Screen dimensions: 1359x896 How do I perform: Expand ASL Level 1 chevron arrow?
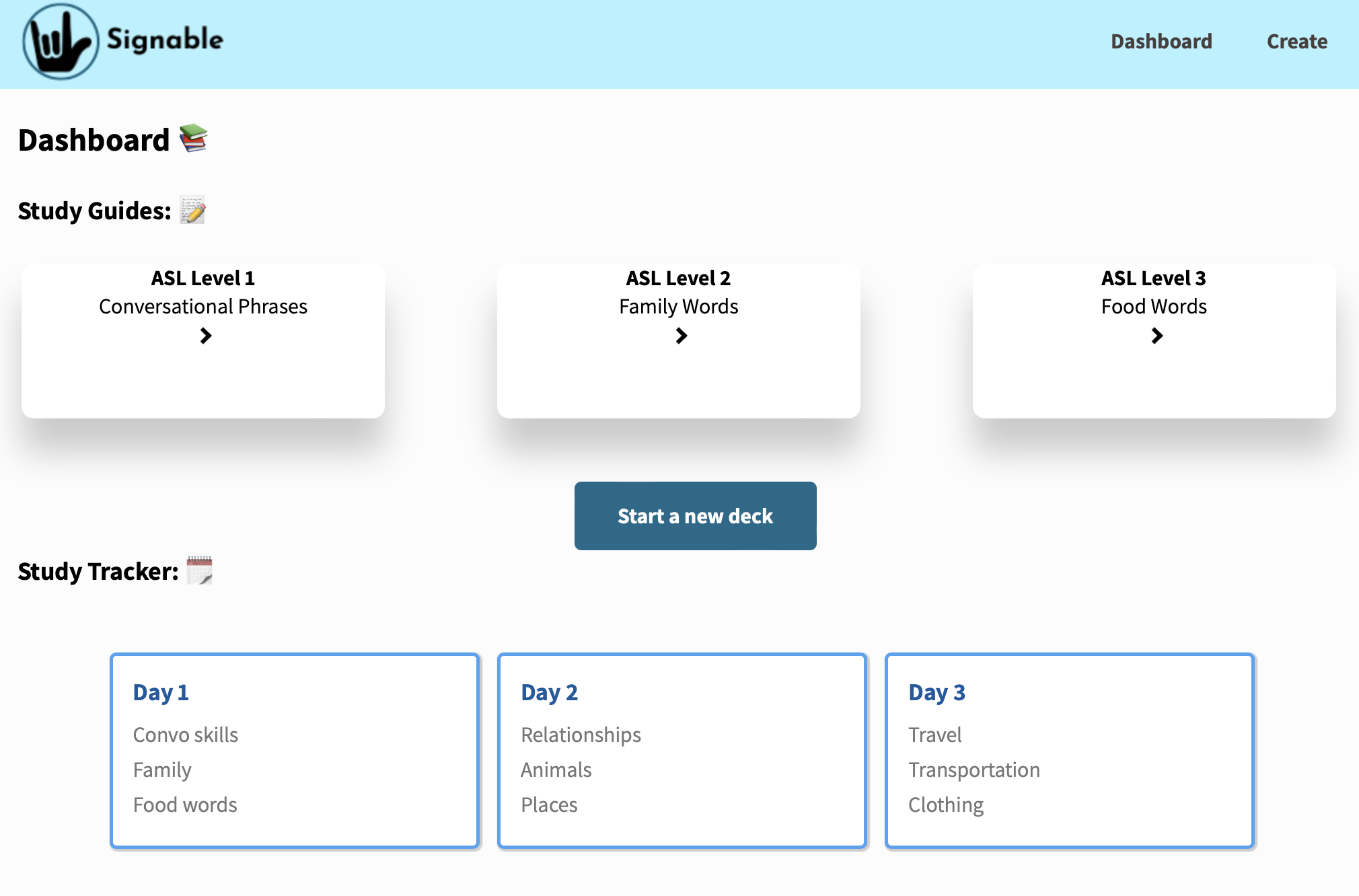[x=205, y=336]
